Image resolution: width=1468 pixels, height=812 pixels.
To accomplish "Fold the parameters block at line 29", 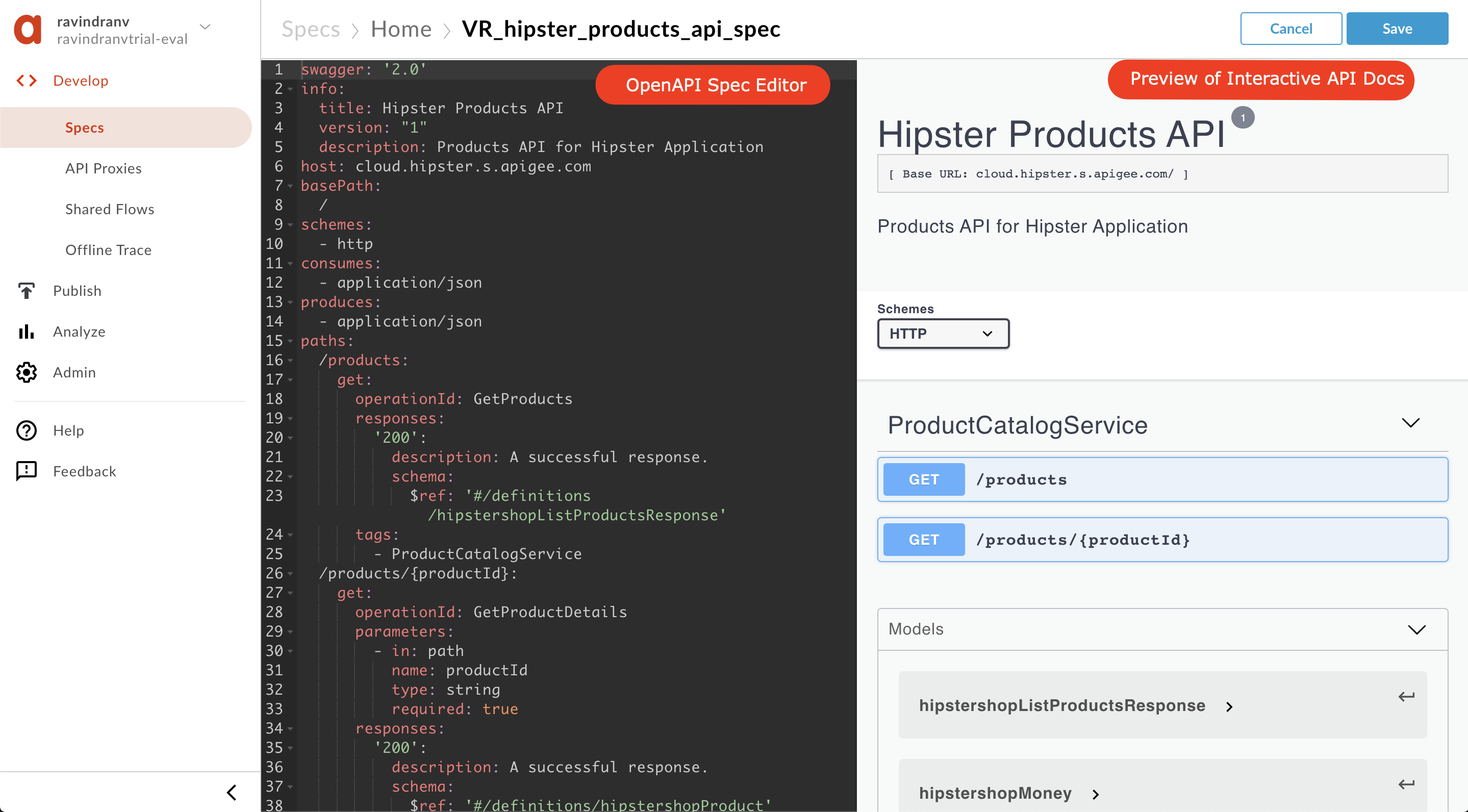I will pyautogui.click(x=291, y=632).
